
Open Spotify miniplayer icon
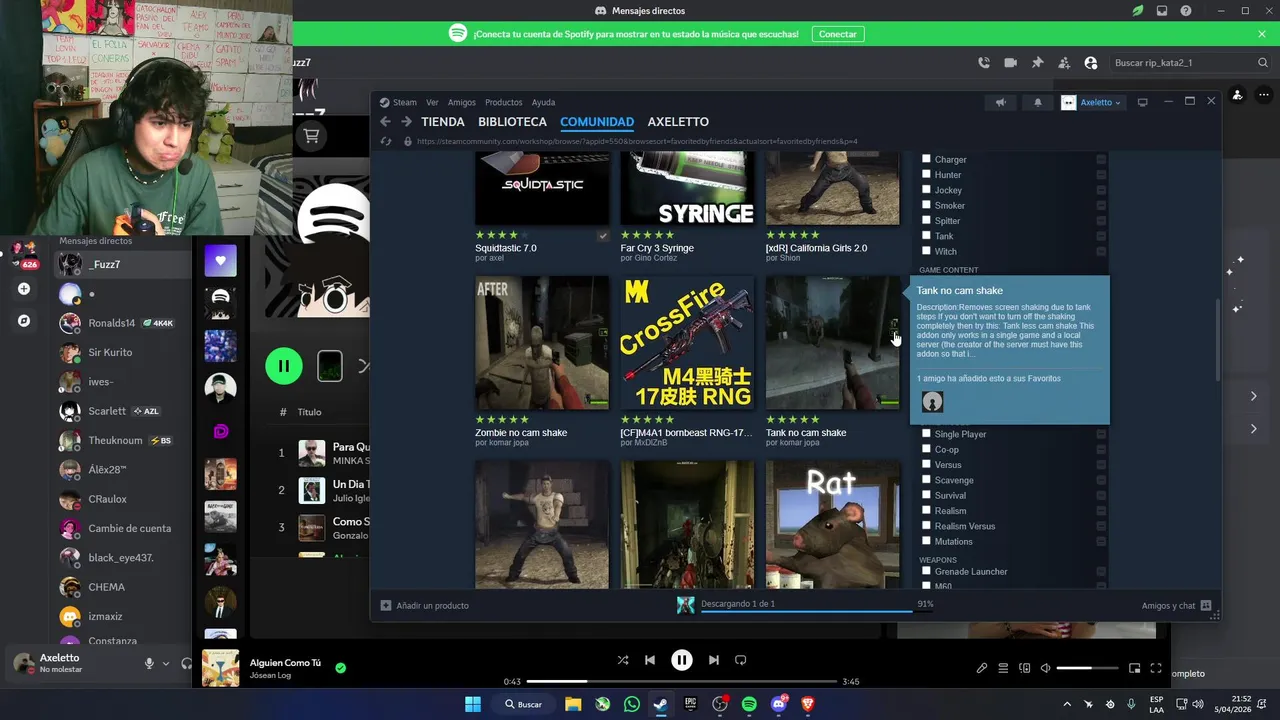(x=1135, y=668)
